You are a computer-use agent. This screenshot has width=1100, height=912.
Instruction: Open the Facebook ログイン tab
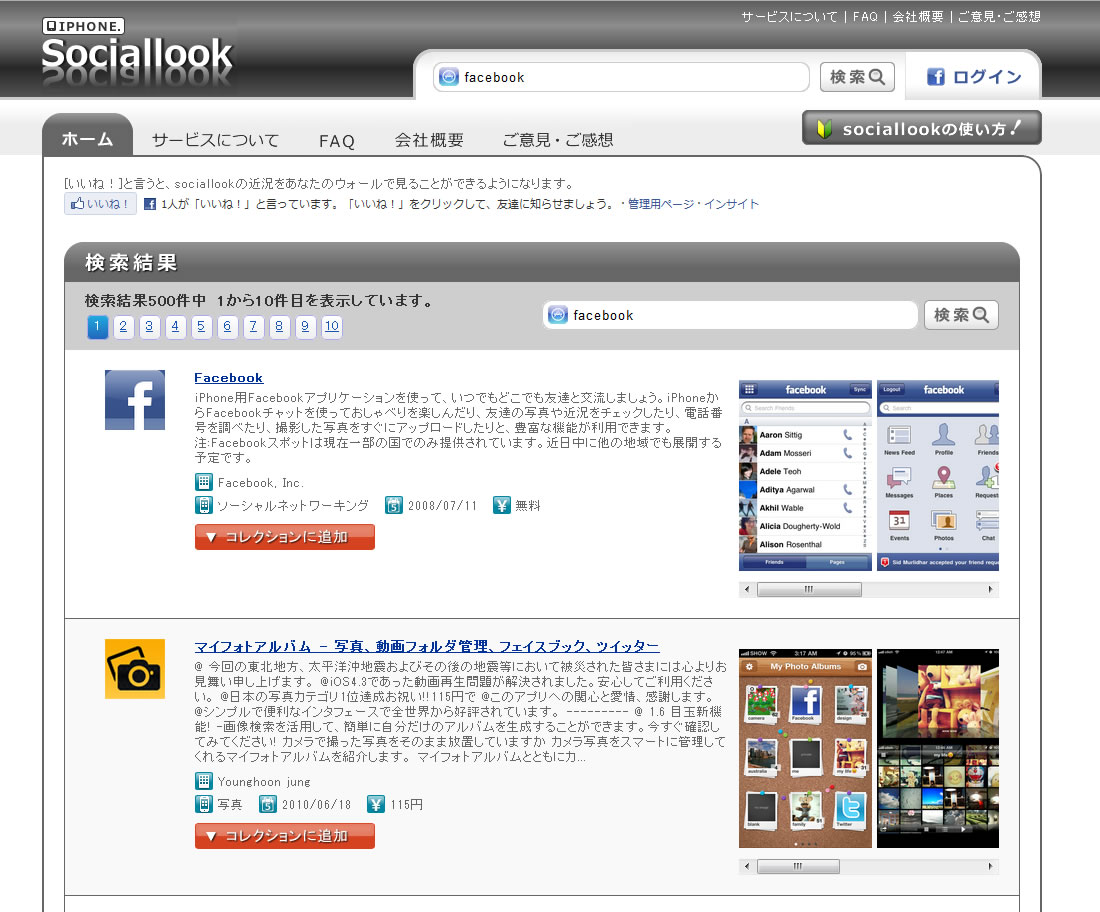(x=974, y=77)
